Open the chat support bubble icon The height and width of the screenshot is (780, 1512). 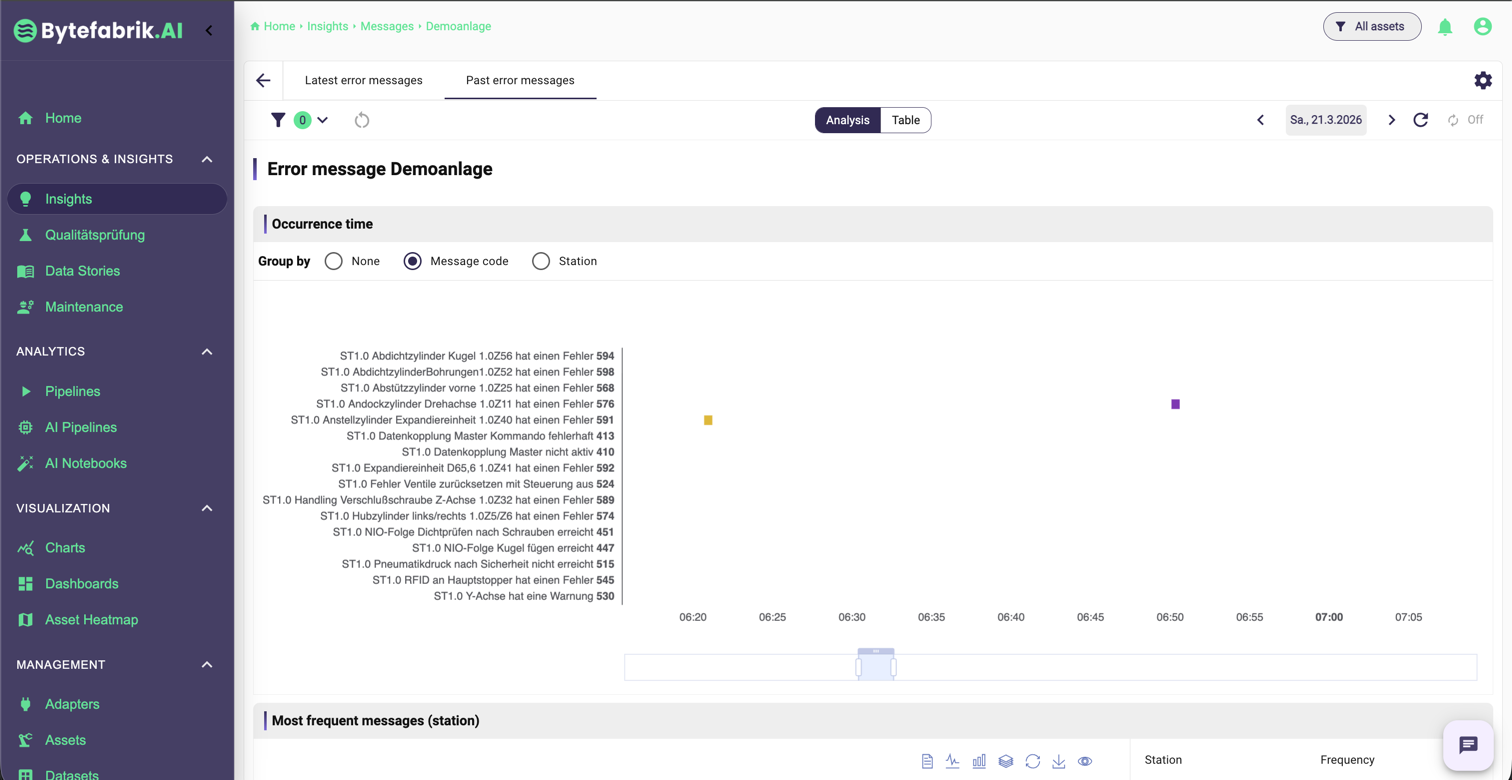(x=1468, y=745)
